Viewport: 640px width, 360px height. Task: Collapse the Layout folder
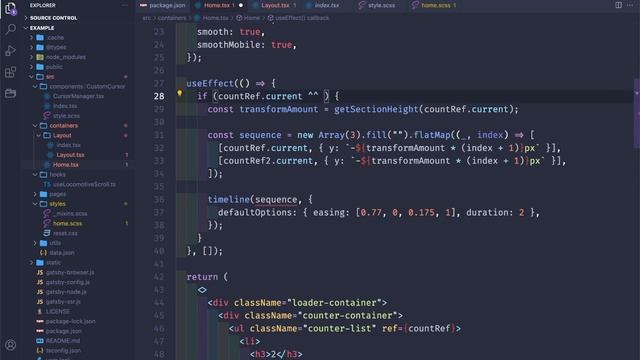coord(38,136)
